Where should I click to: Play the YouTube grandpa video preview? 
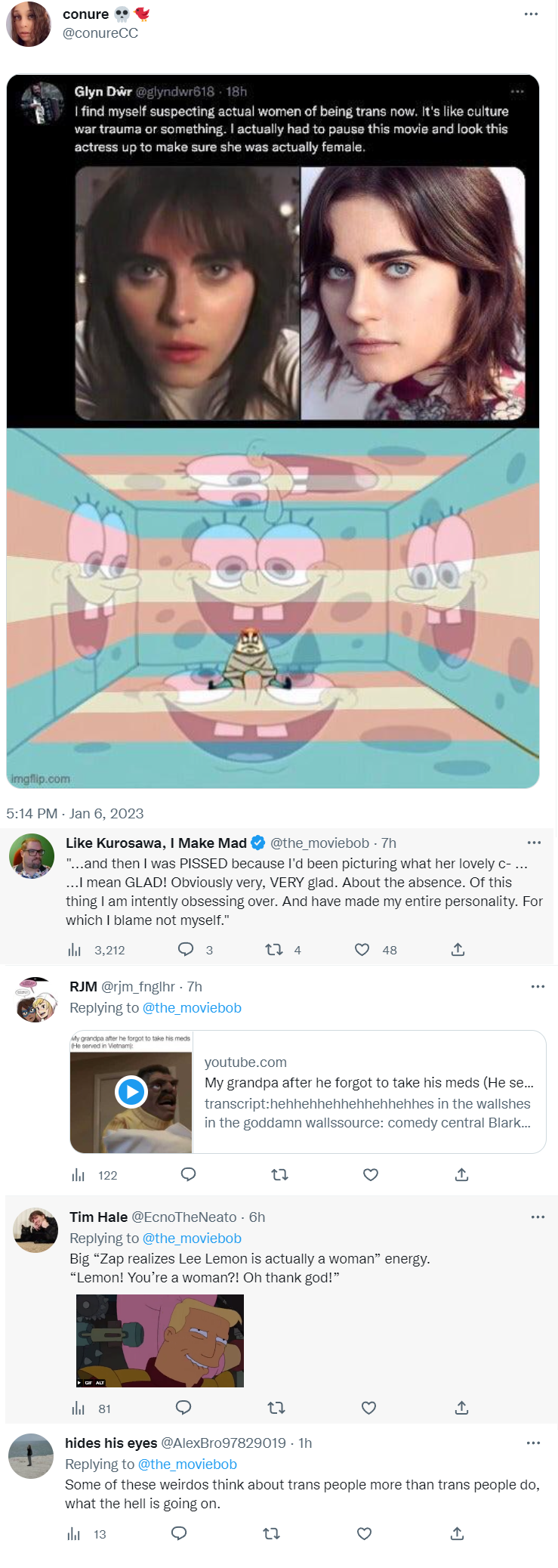[131, 1092]
